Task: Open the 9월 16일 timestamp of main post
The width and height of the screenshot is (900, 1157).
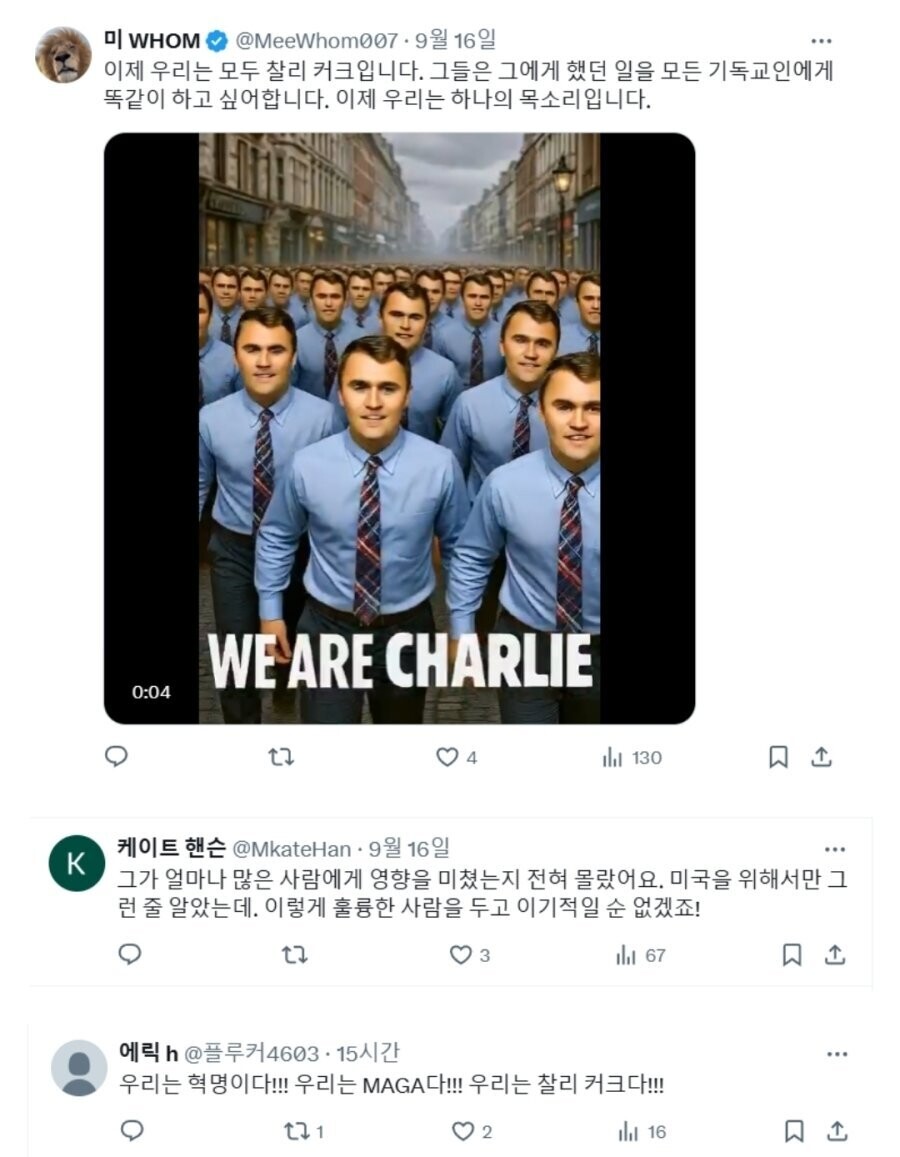Action: (455, 40)
